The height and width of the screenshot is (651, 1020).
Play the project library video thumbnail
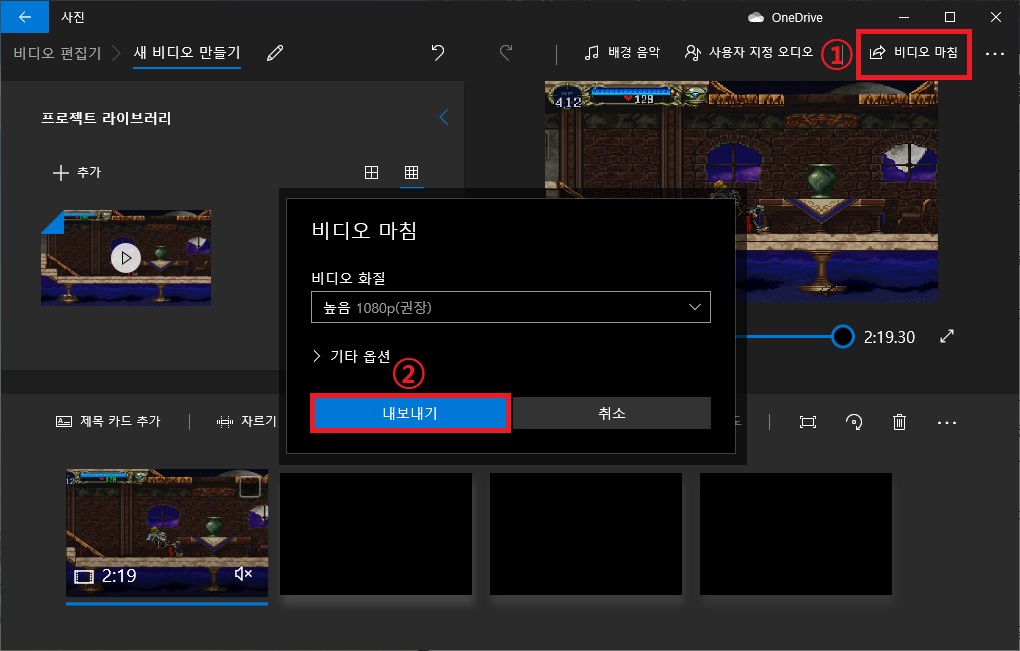click(126, 258)
